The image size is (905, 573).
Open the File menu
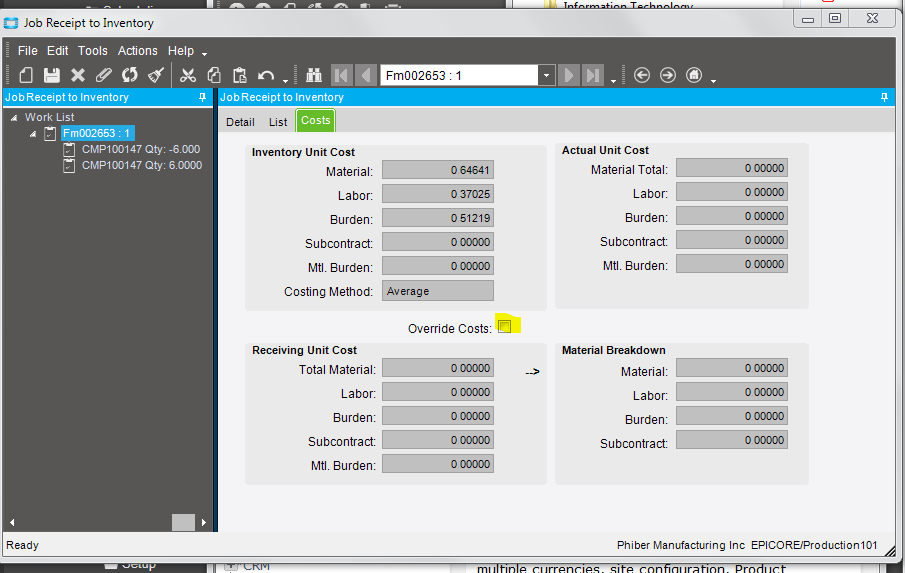[x=28, y=51]
